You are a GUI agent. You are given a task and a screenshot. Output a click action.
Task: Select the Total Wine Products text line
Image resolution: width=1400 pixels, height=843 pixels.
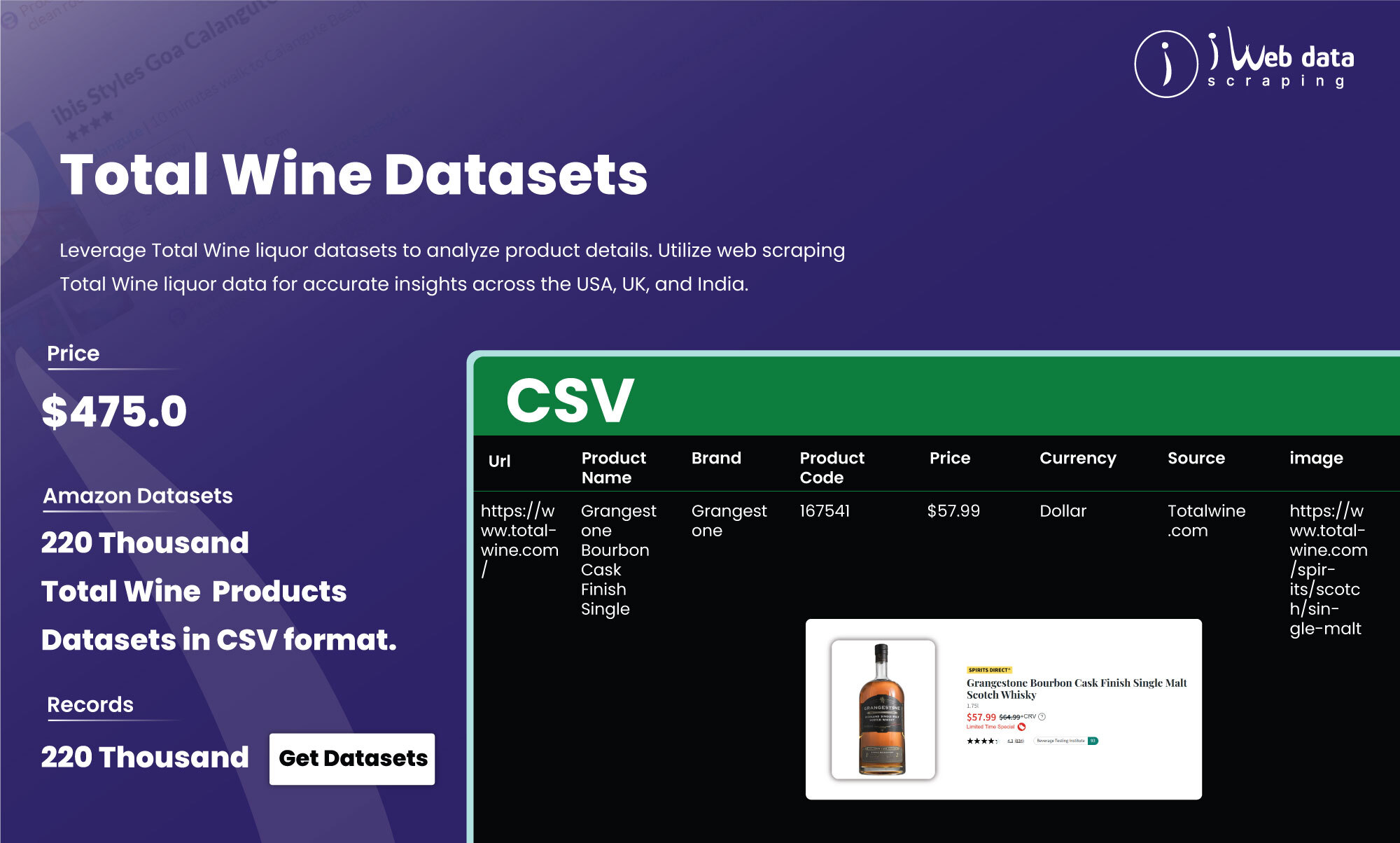pos(194,592)
